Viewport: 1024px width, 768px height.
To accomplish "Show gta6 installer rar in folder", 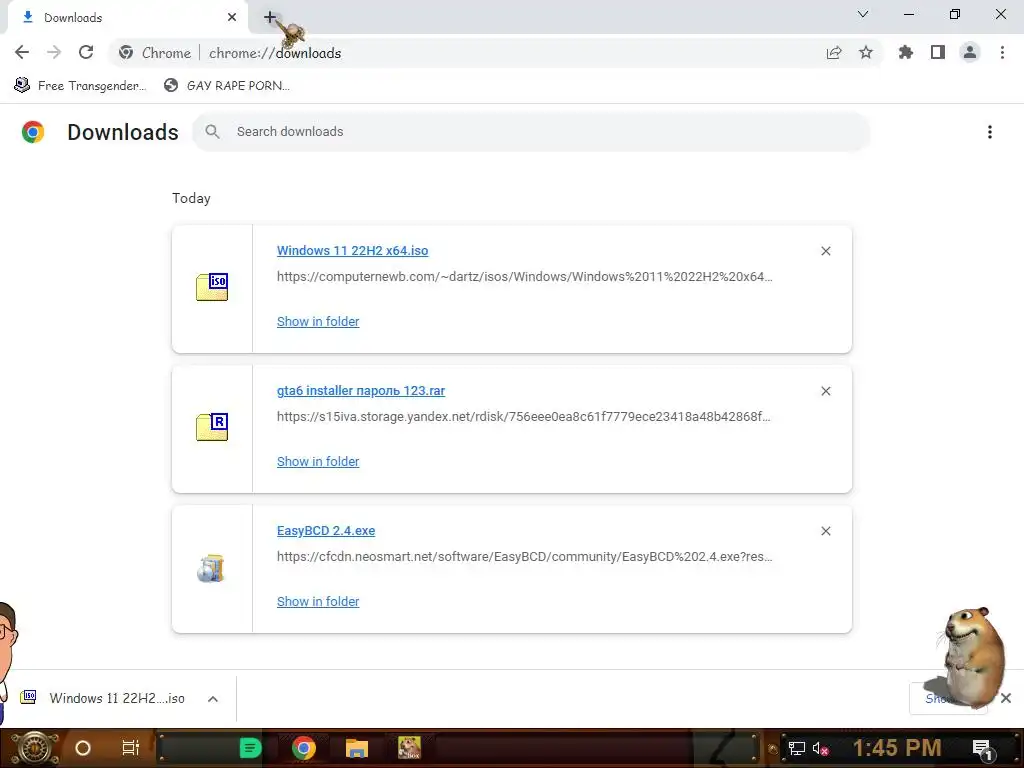I will 318,461.
